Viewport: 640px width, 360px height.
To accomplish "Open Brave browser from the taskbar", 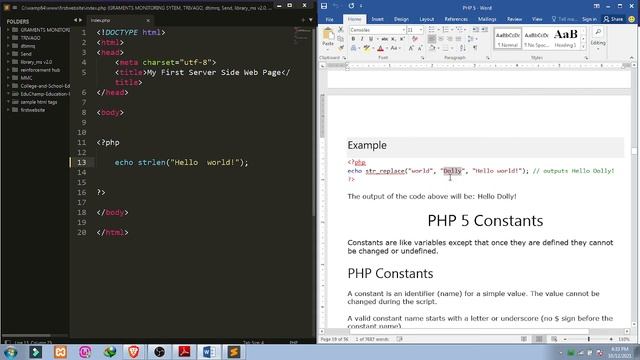I will [134, 352].
